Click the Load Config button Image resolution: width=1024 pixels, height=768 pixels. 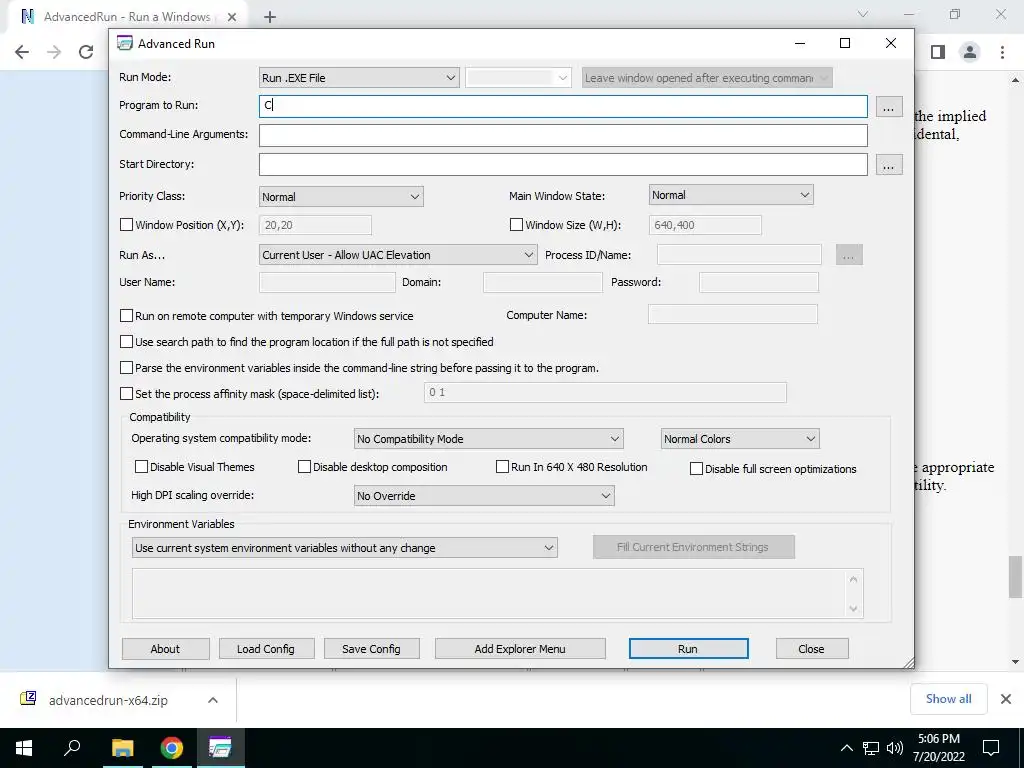coord(266,648)
